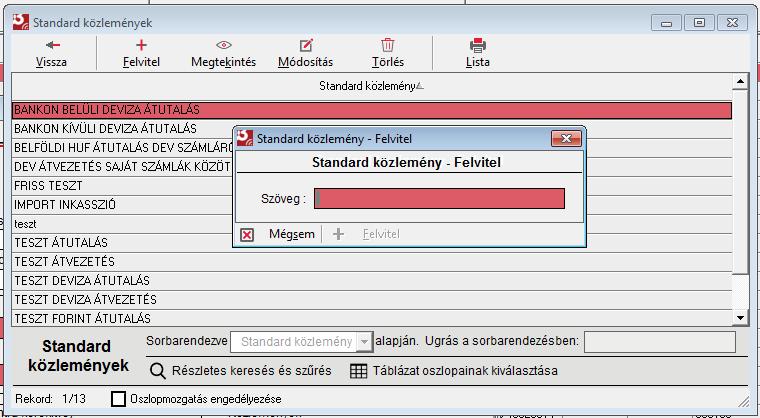Select the TESZT DEVIZA ÁTVEZETÉS row

[372, 300]
